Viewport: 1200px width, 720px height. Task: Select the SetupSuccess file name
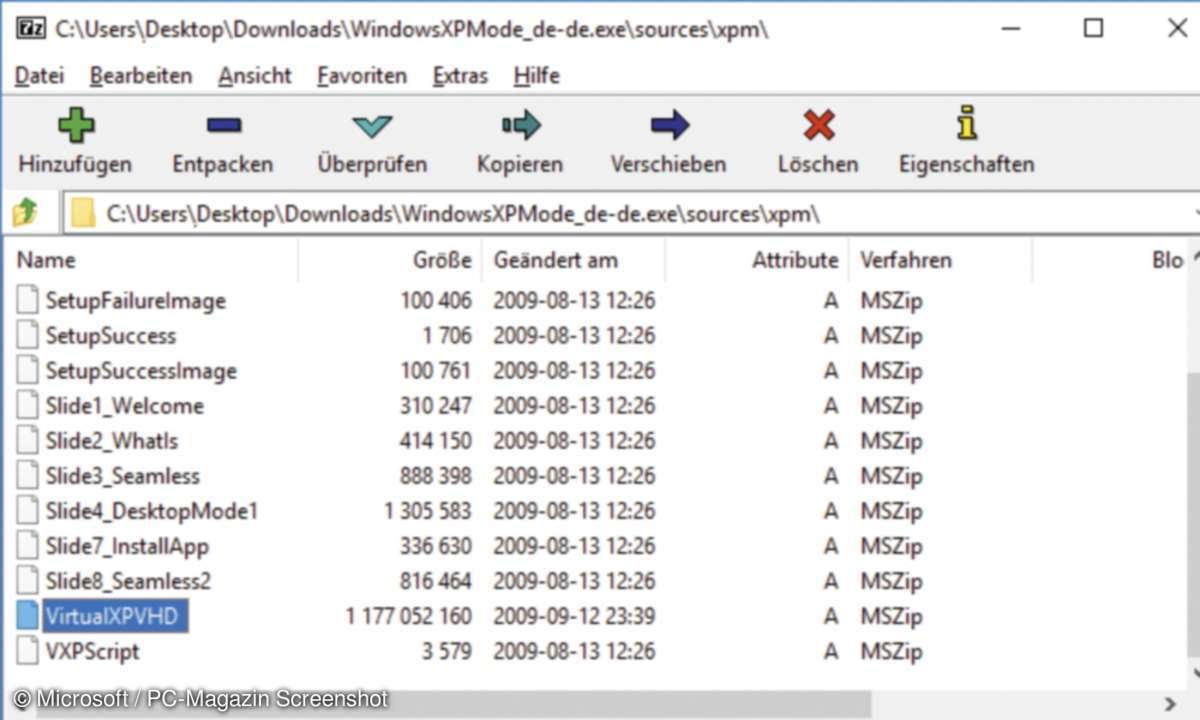[x=110, y=335]
